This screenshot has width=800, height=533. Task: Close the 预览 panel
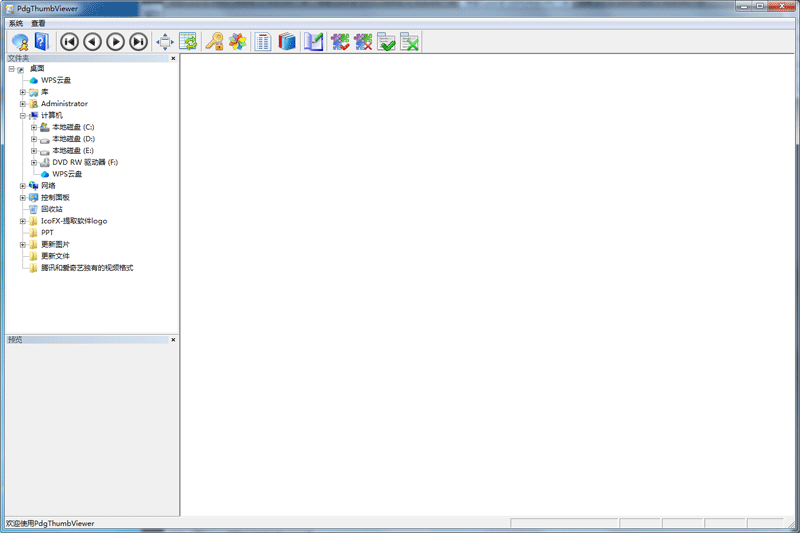click(173, 340)
